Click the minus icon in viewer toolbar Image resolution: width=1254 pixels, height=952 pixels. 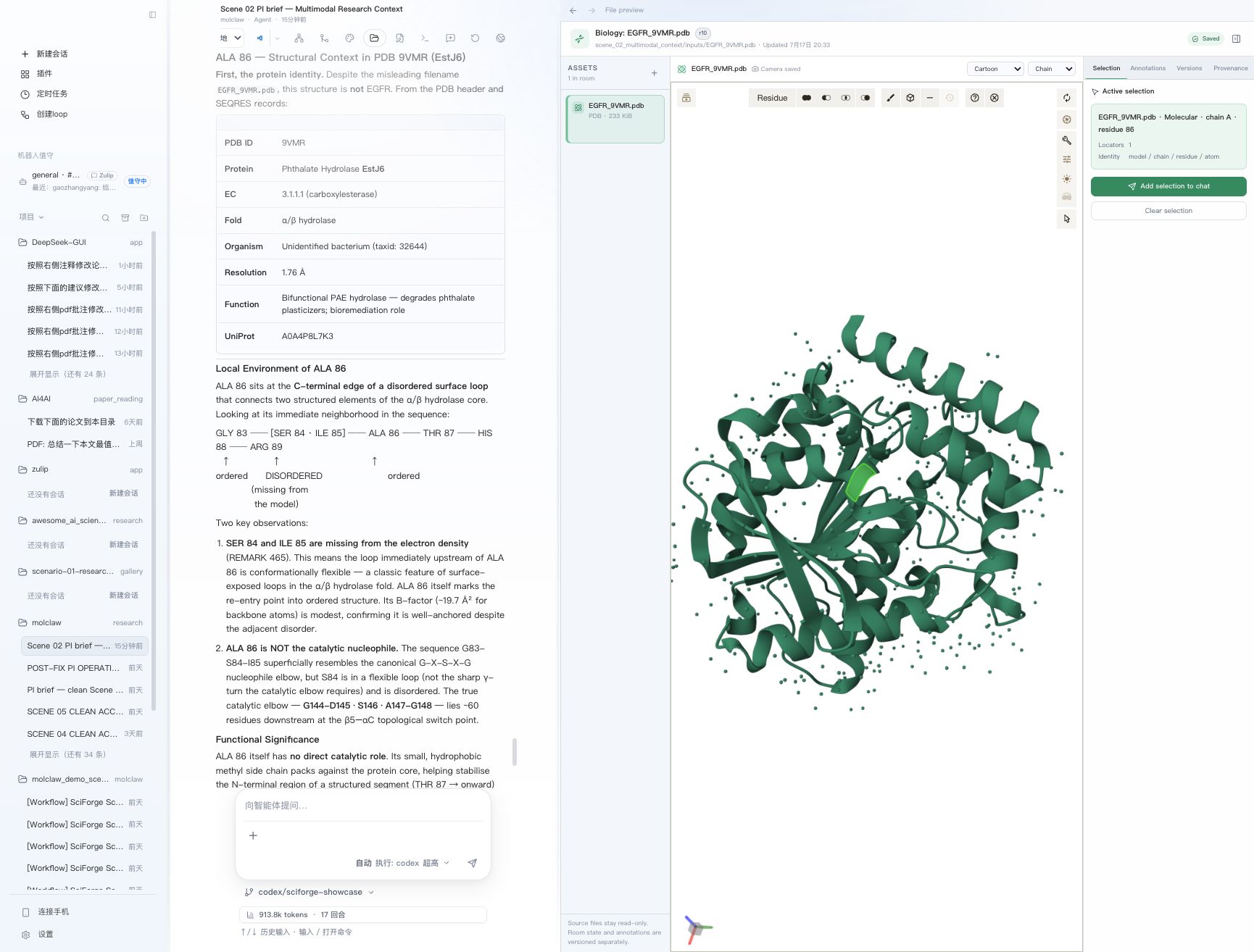[x=930, y=98]
